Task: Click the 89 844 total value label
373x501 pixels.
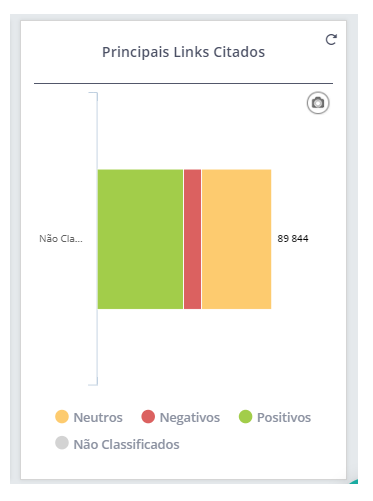Action: click(293, 239)
